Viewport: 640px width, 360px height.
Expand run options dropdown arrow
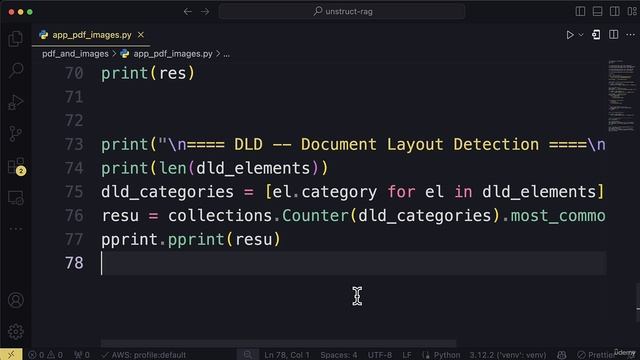pos(581,35)
